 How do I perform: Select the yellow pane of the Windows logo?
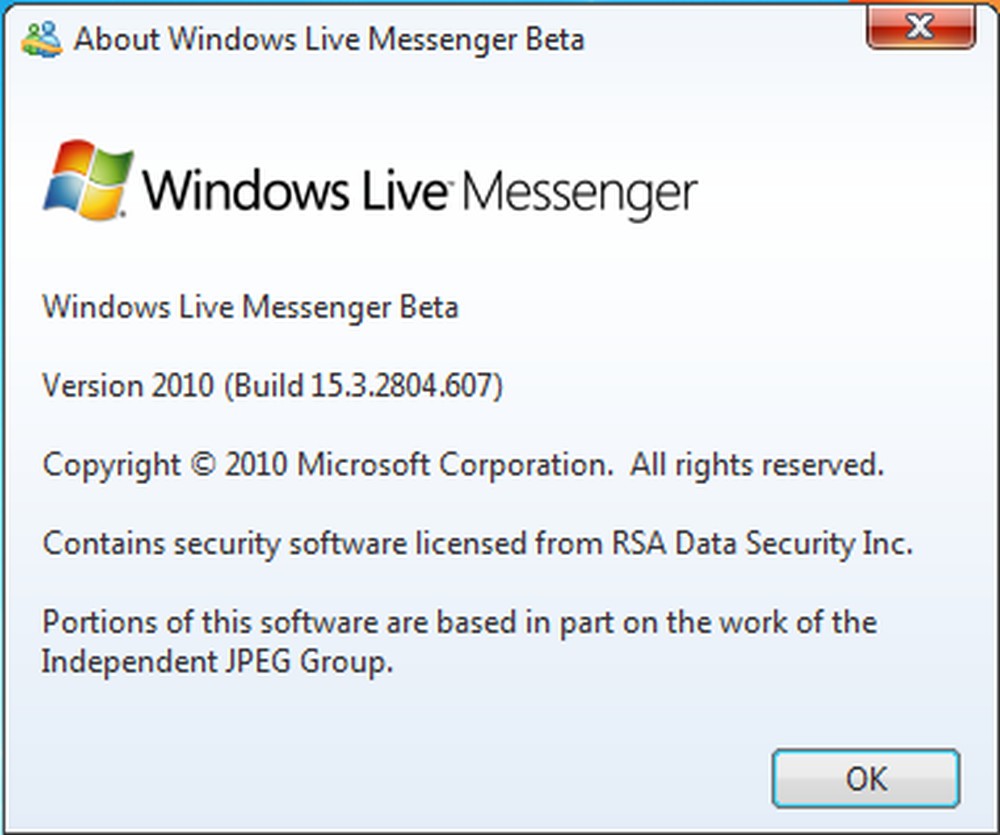[x=100, y=197]
